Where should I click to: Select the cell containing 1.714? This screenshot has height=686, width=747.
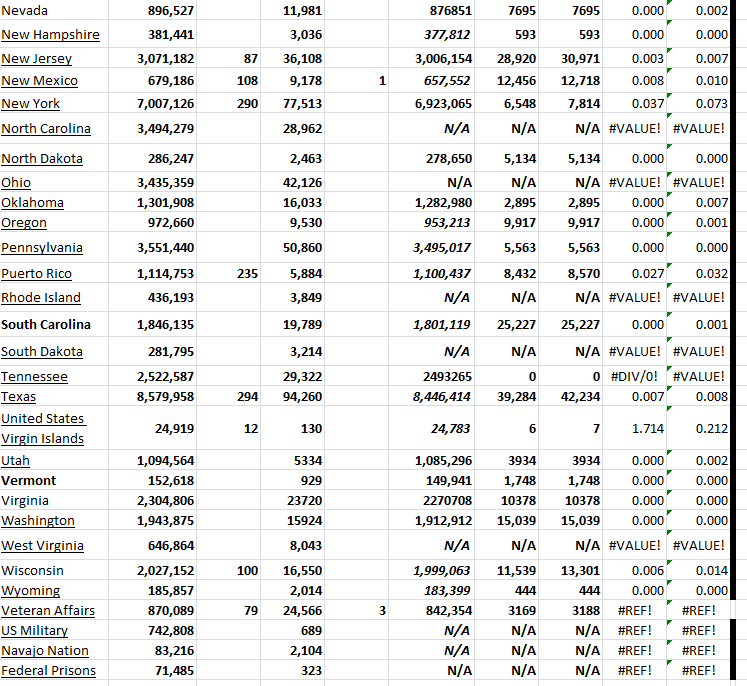tap(647, 428)
